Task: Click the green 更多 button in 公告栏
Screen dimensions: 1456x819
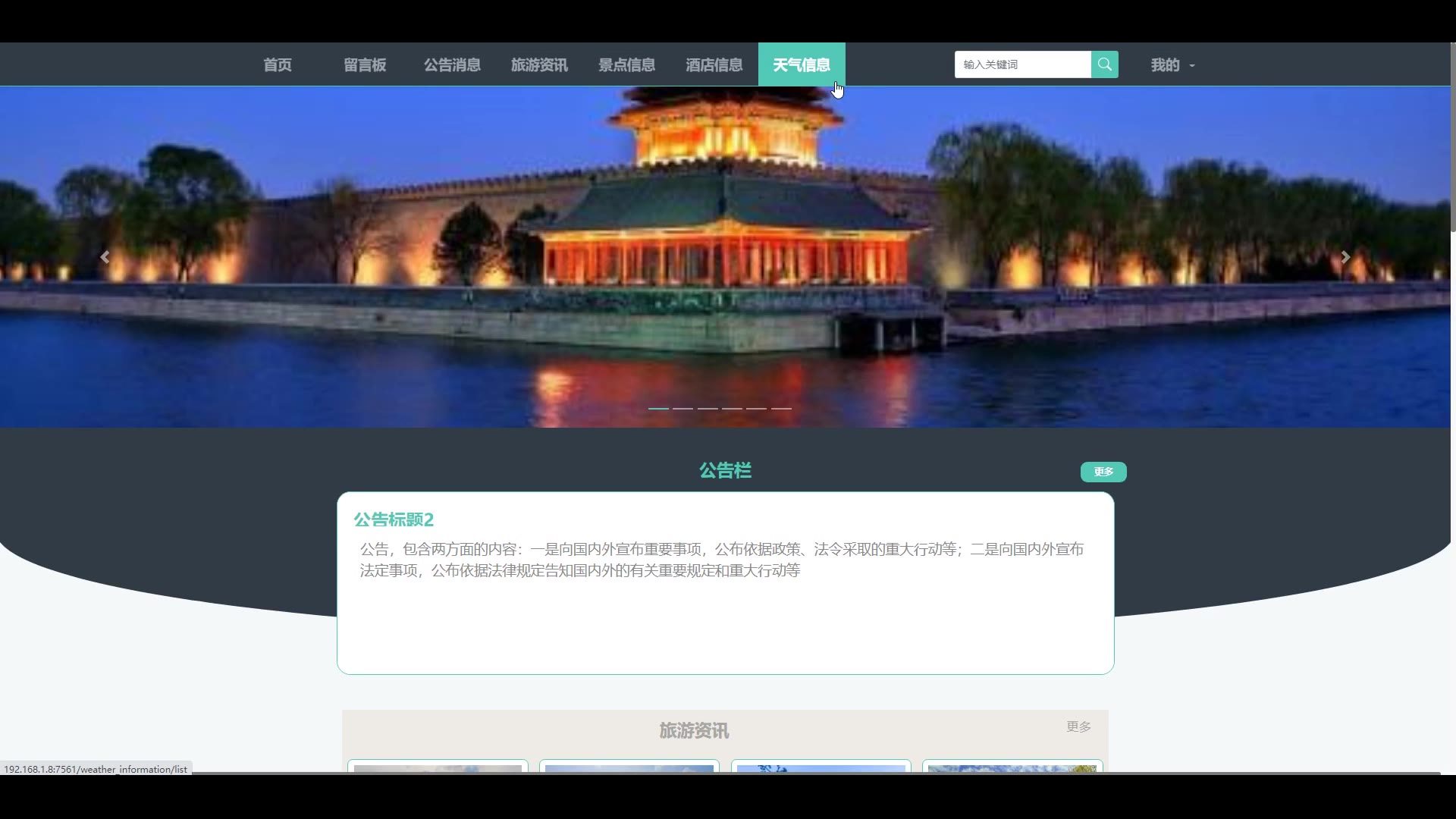Action: tap(1103, 472)
